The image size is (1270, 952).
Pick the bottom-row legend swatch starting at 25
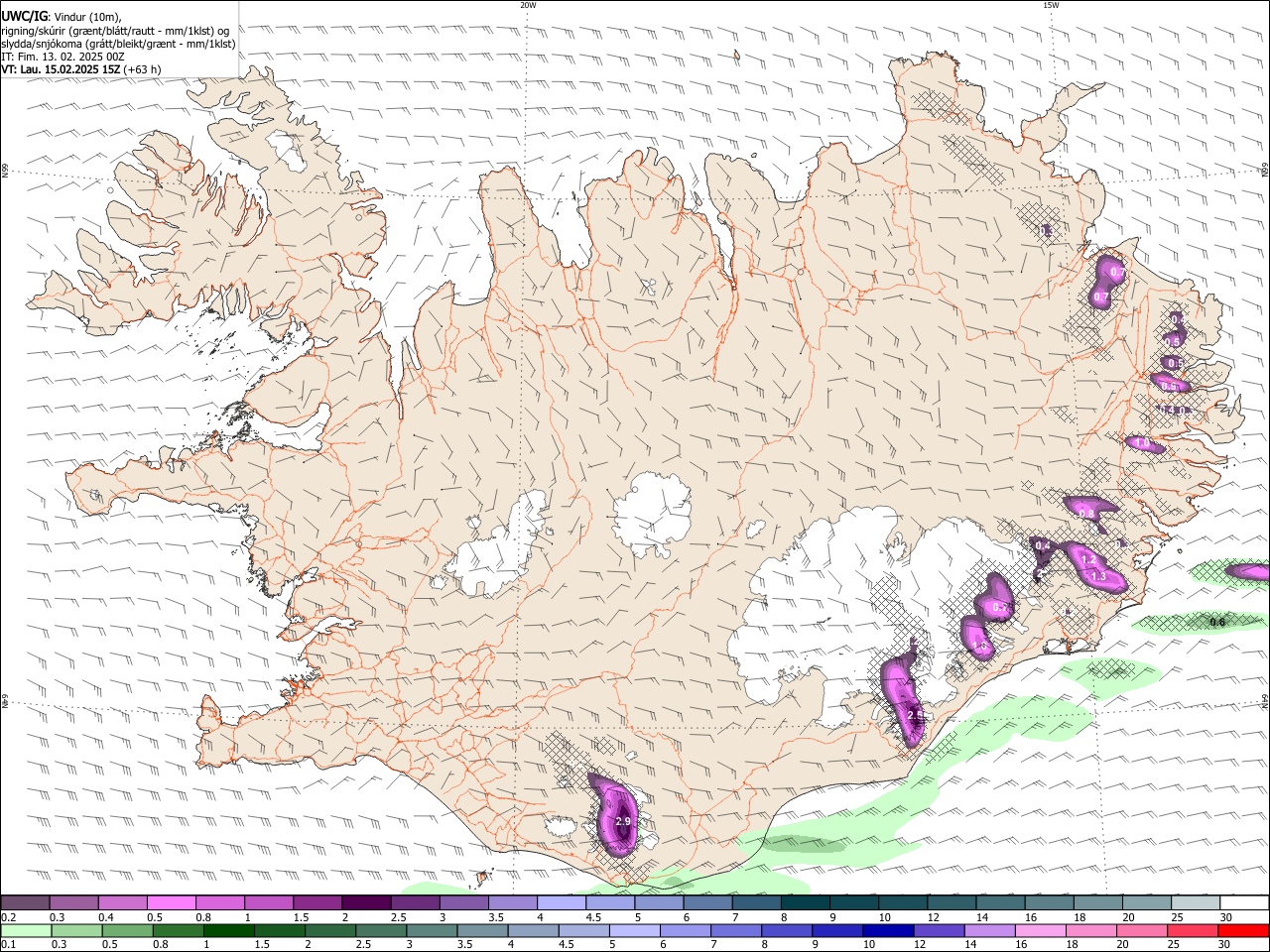pos(1194,930)
